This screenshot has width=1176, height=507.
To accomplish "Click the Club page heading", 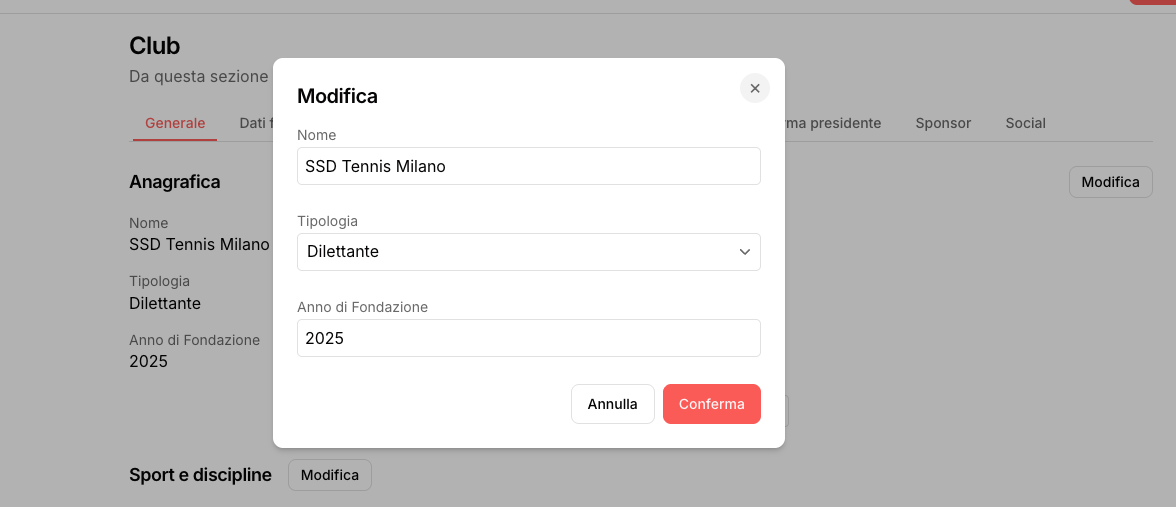I will pyautogui.click(x=154, y=45).
